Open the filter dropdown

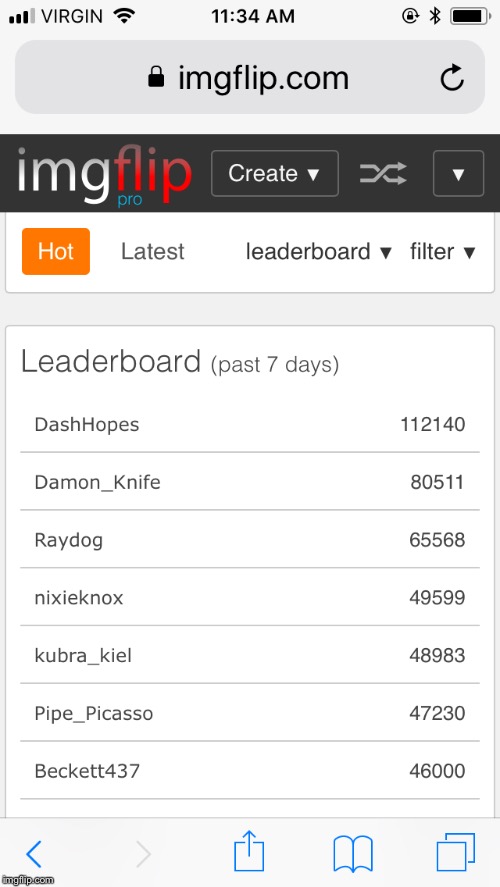(x=442, y=252)
